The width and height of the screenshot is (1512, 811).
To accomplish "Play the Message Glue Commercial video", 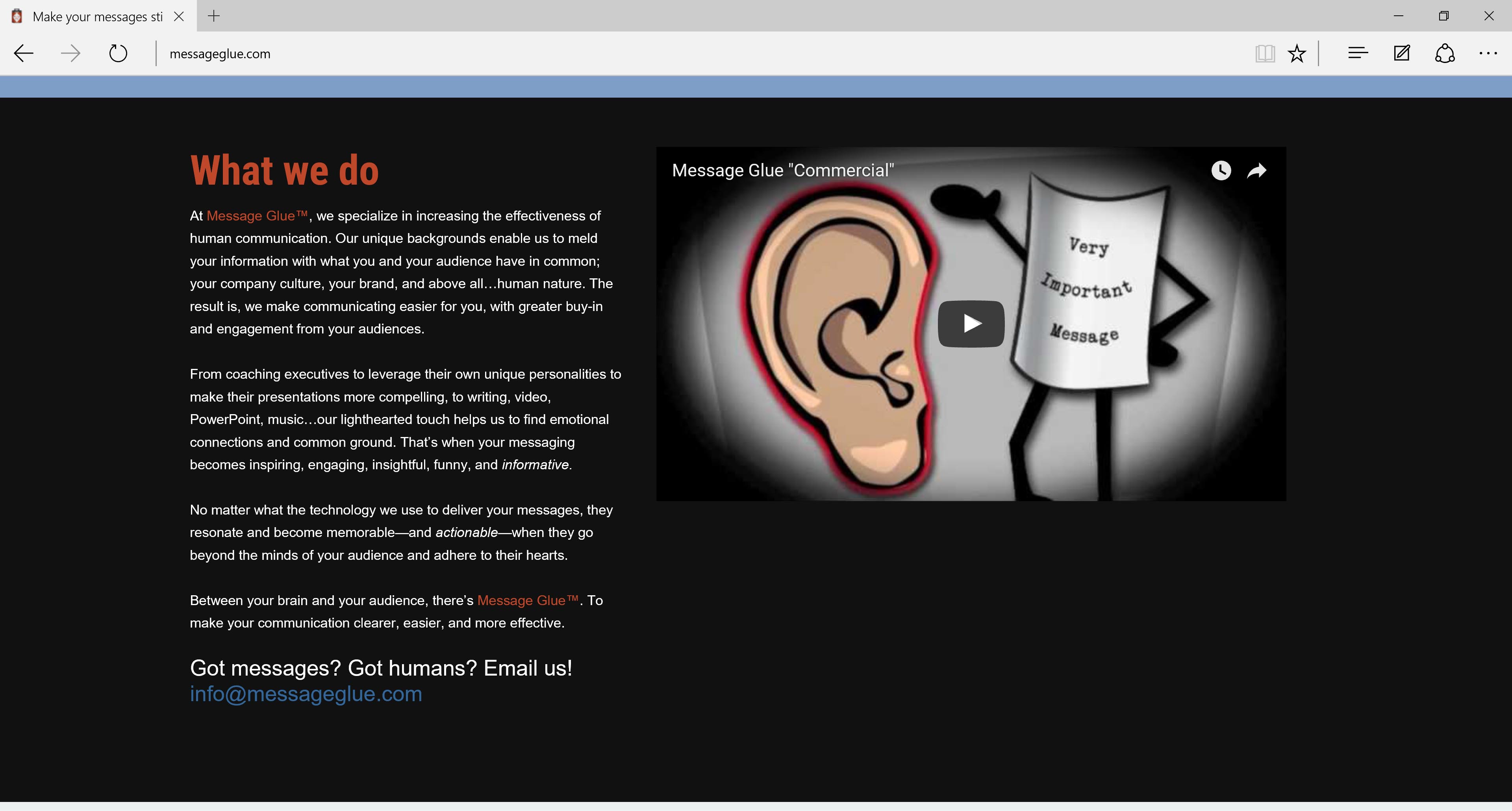I will tap(971, 323).
